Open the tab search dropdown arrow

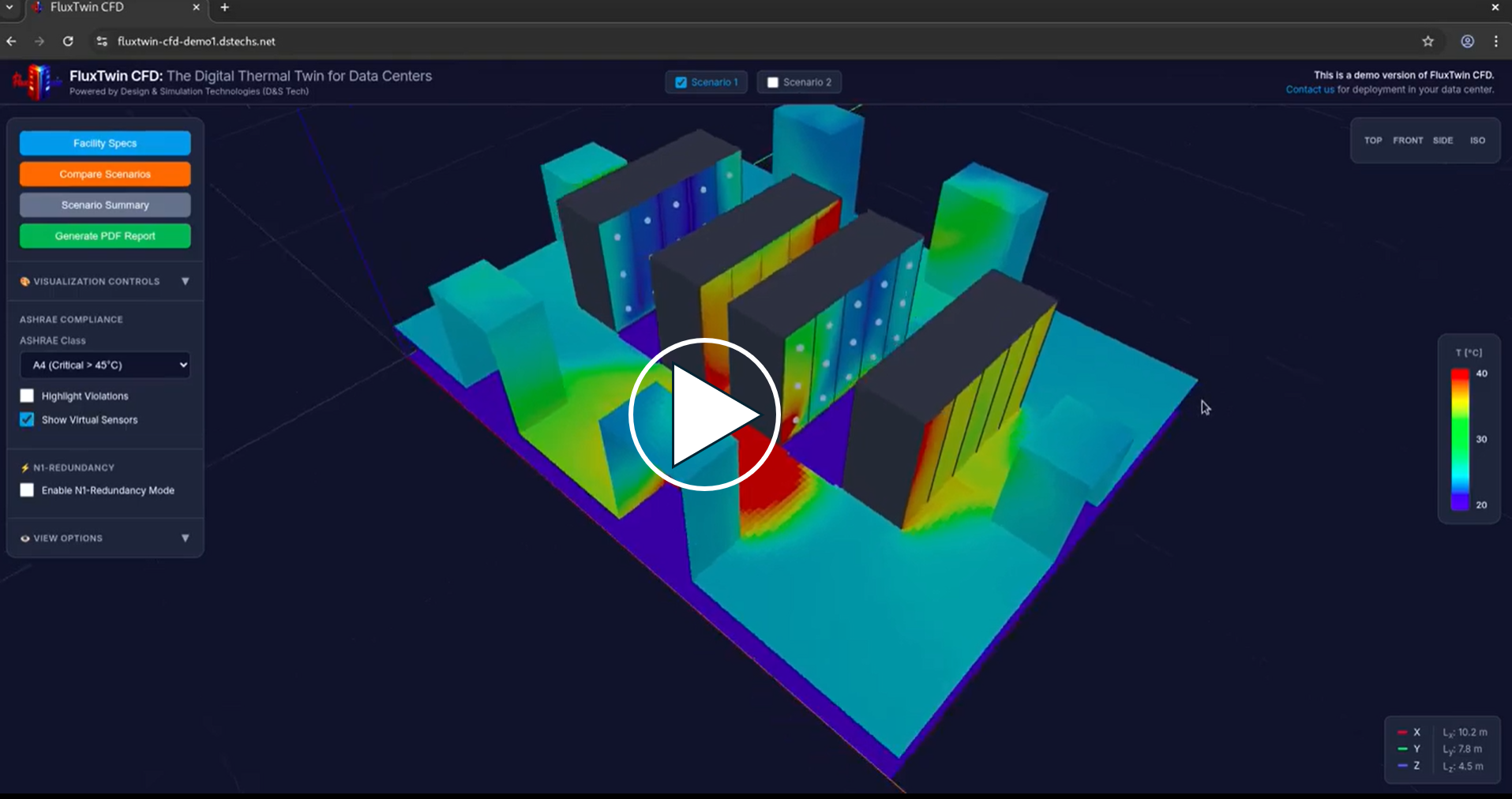9,7
